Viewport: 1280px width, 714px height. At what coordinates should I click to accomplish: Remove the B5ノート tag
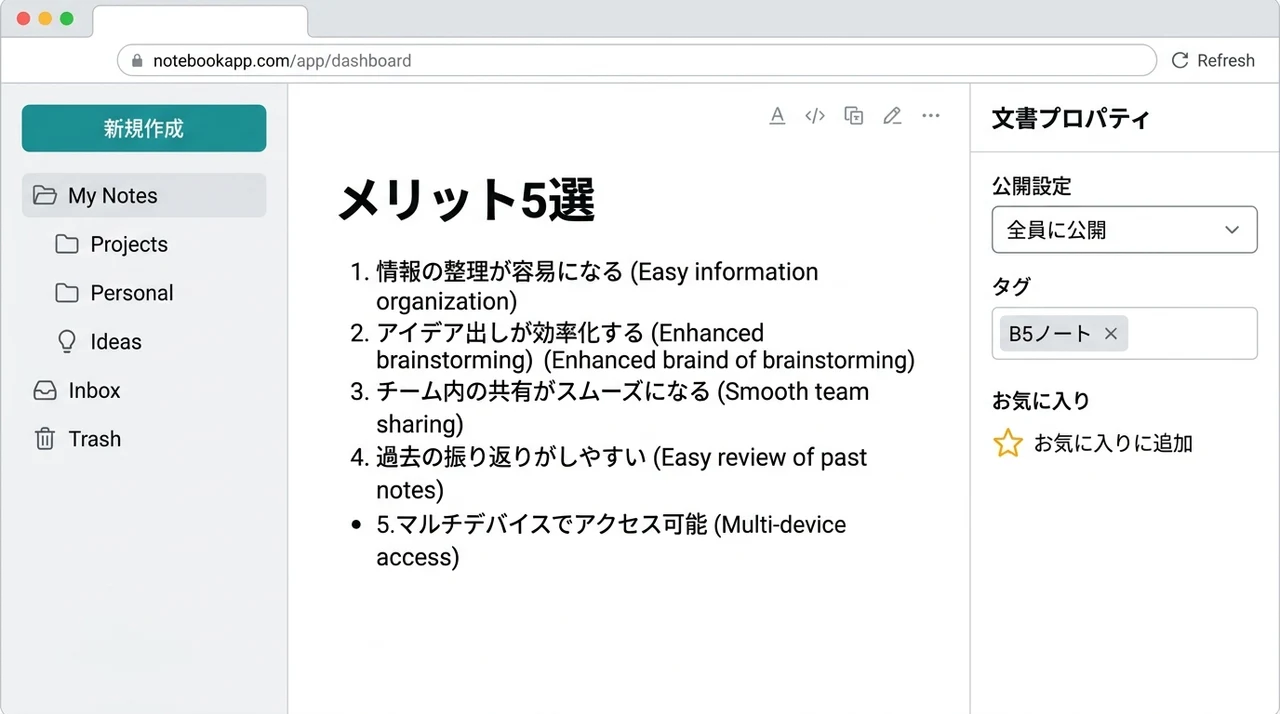click(1110, 334)
